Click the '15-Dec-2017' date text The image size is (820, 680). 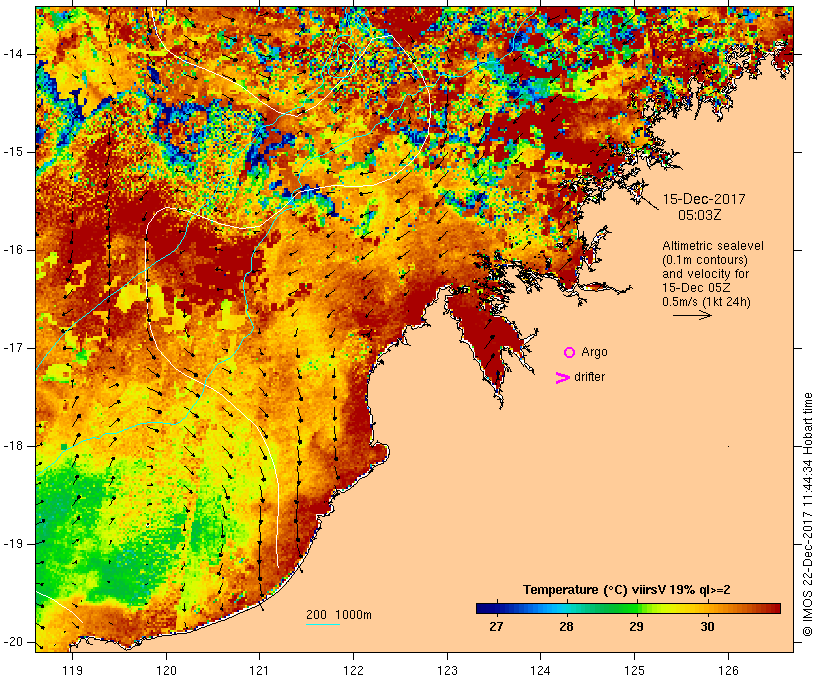pos(704,199)
